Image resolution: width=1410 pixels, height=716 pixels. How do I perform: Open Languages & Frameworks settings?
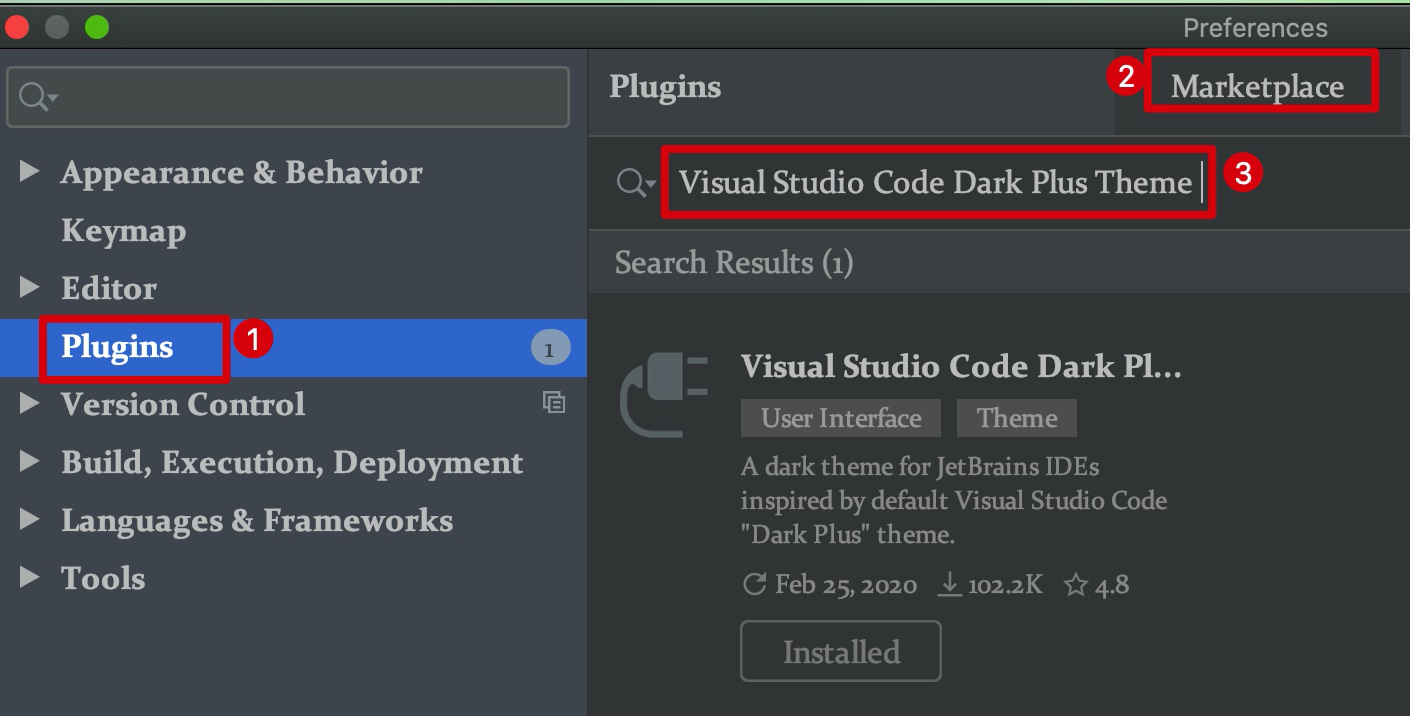point(257,521)
